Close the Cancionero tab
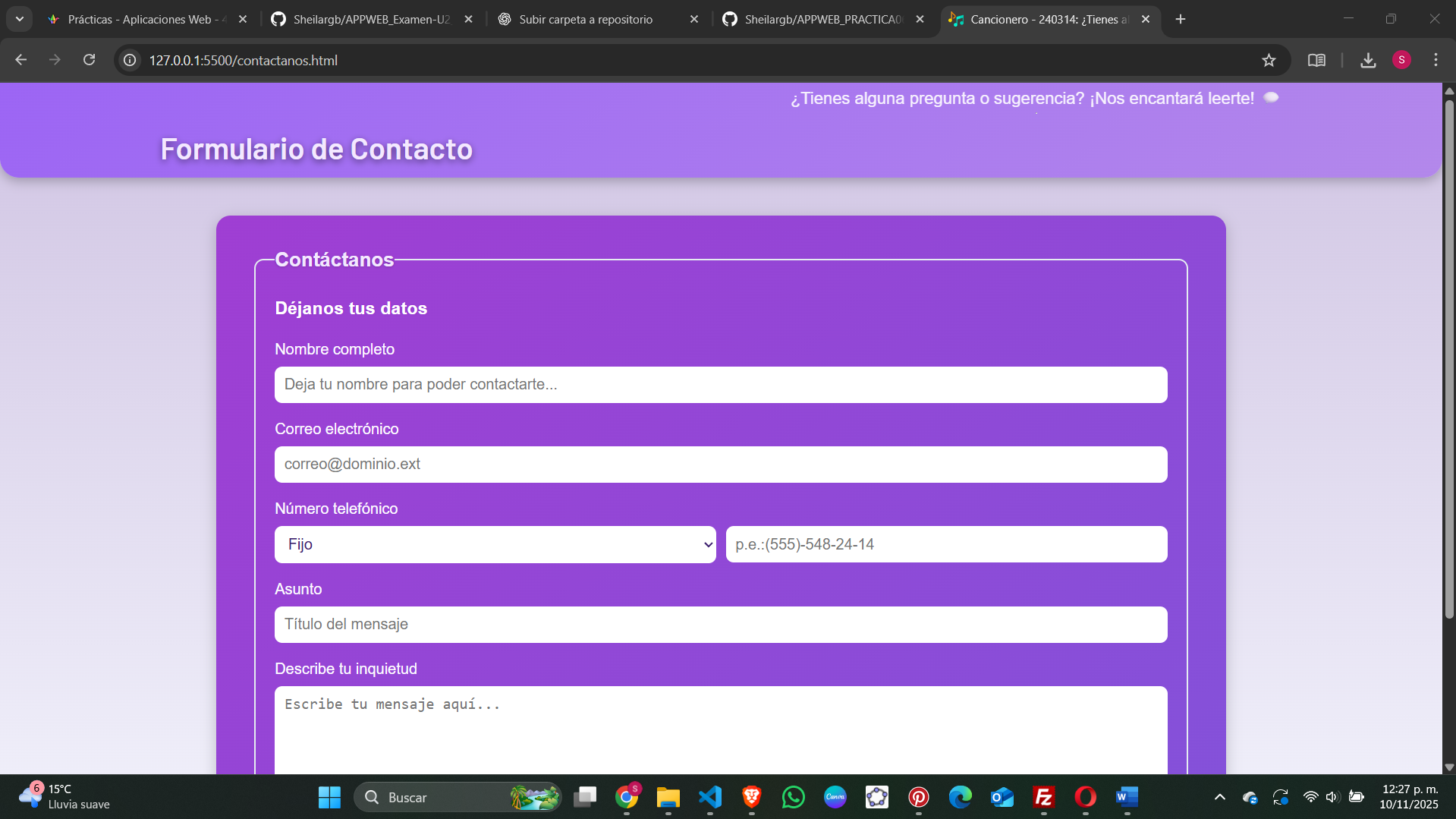The image size is (1456, 819). [x=1146, y=19]
